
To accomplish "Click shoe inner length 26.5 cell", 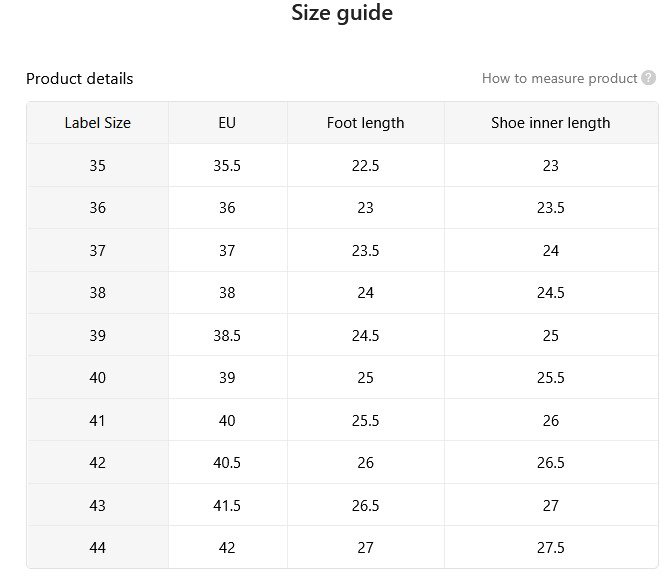I will click(x=550, y=463).
